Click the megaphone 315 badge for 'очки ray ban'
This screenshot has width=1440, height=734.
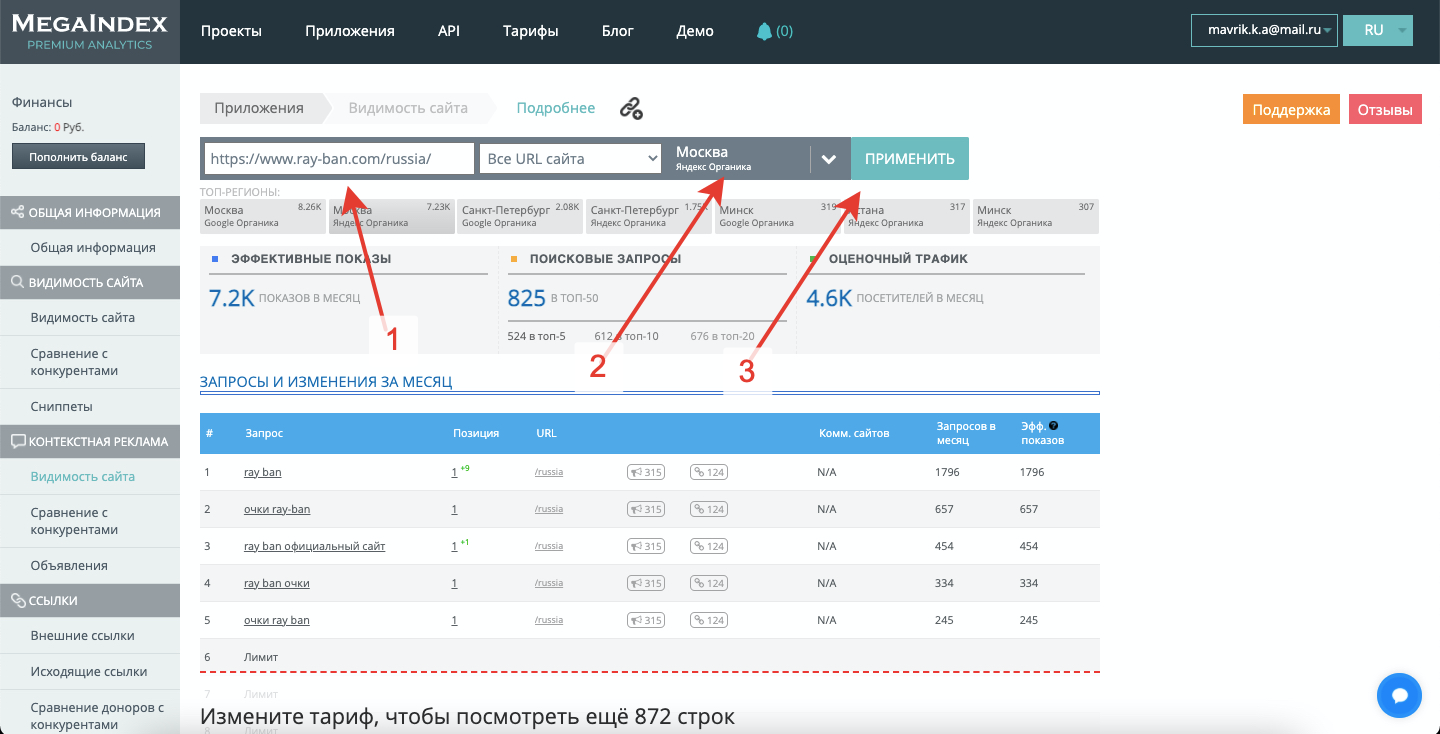click(646, 620)
